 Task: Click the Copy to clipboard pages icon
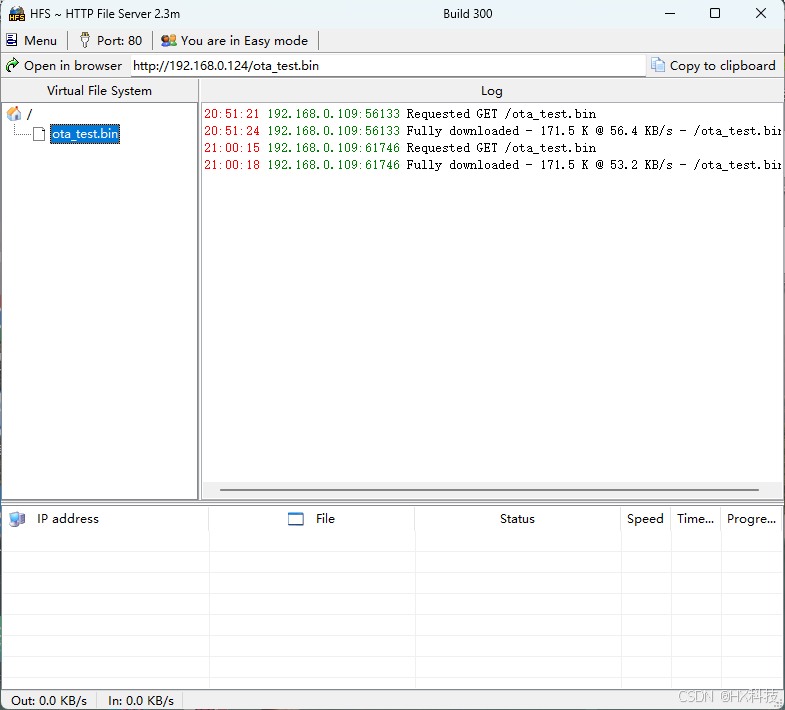click(x=658, y=65)
